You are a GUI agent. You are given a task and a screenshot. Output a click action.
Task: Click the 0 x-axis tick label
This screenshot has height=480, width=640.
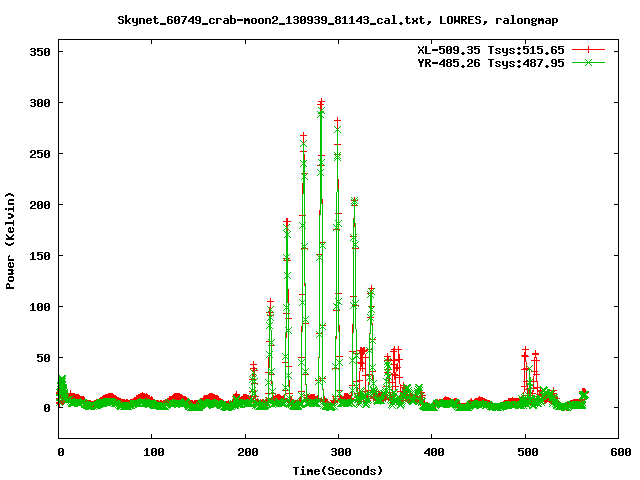pos(61,452)
